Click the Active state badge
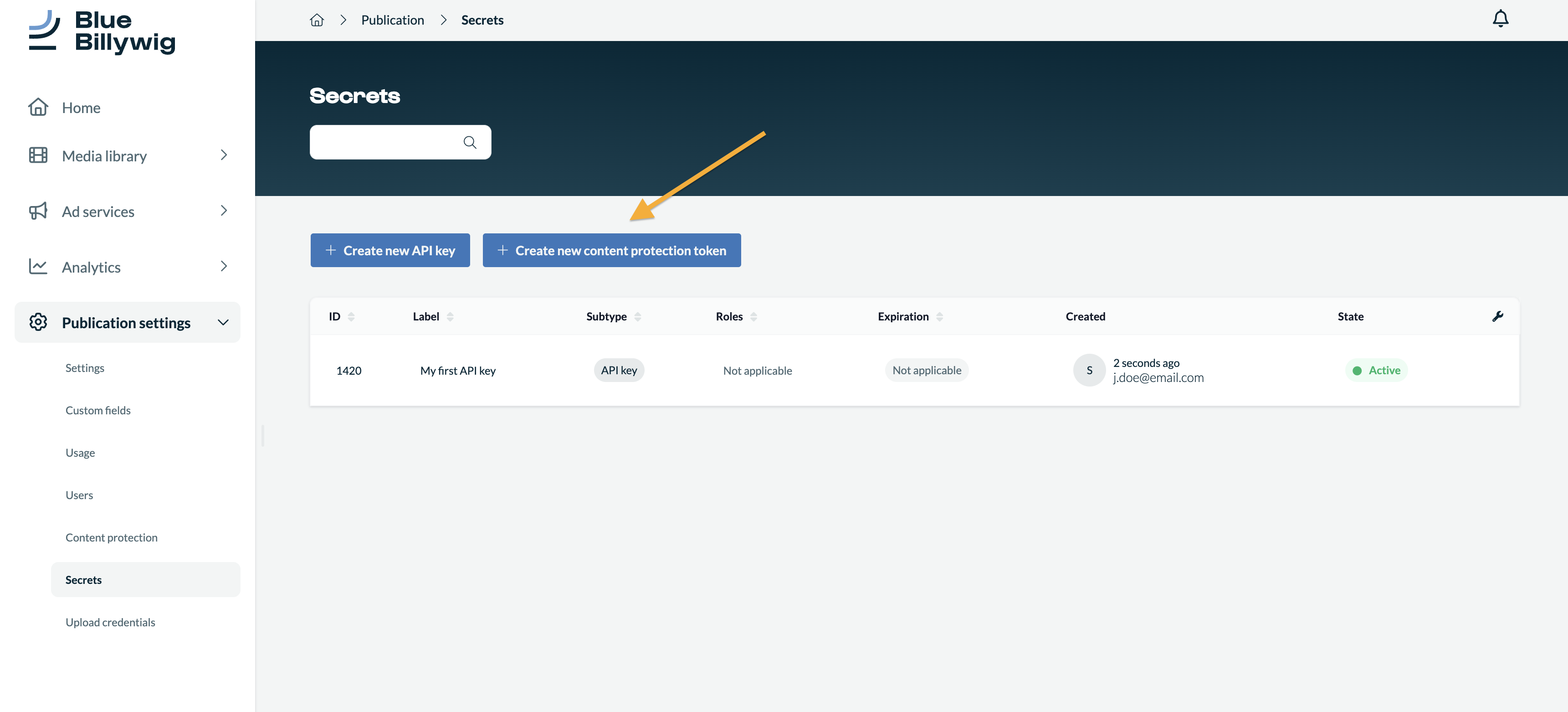The image size is (1568, 712). click(x=1376, y=370)
